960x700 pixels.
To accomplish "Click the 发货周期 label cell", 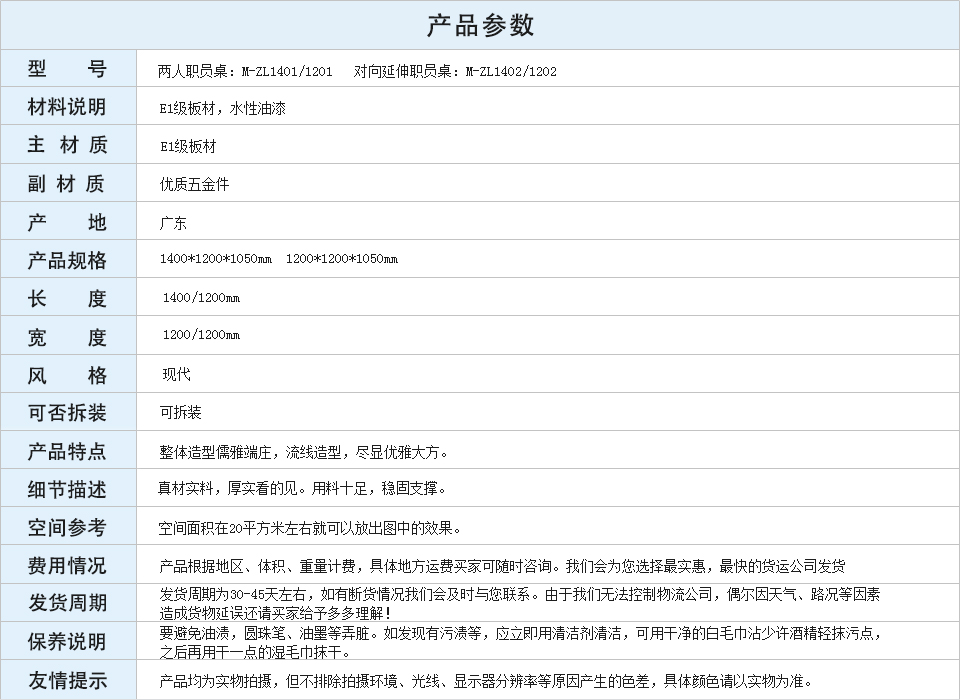I will [67, 604].
